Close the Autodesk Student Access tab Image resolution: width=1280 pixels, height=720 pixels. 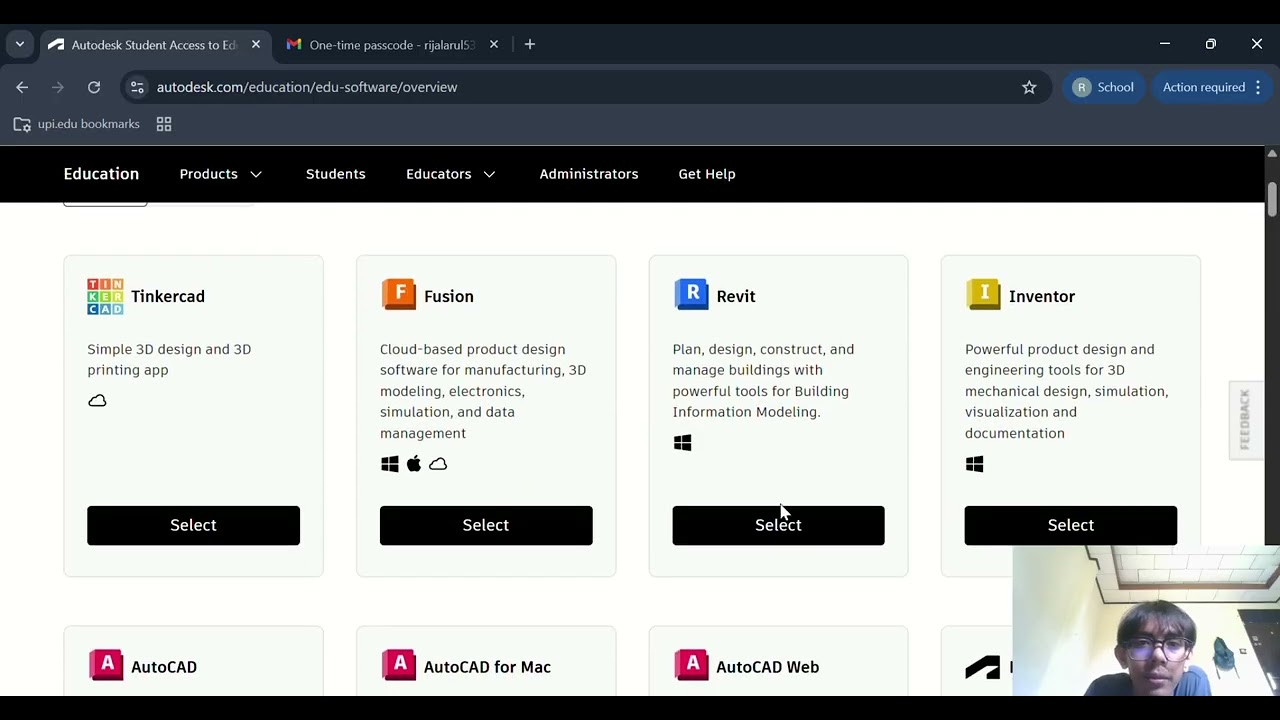pyautogui.click(x=256, y=44)
